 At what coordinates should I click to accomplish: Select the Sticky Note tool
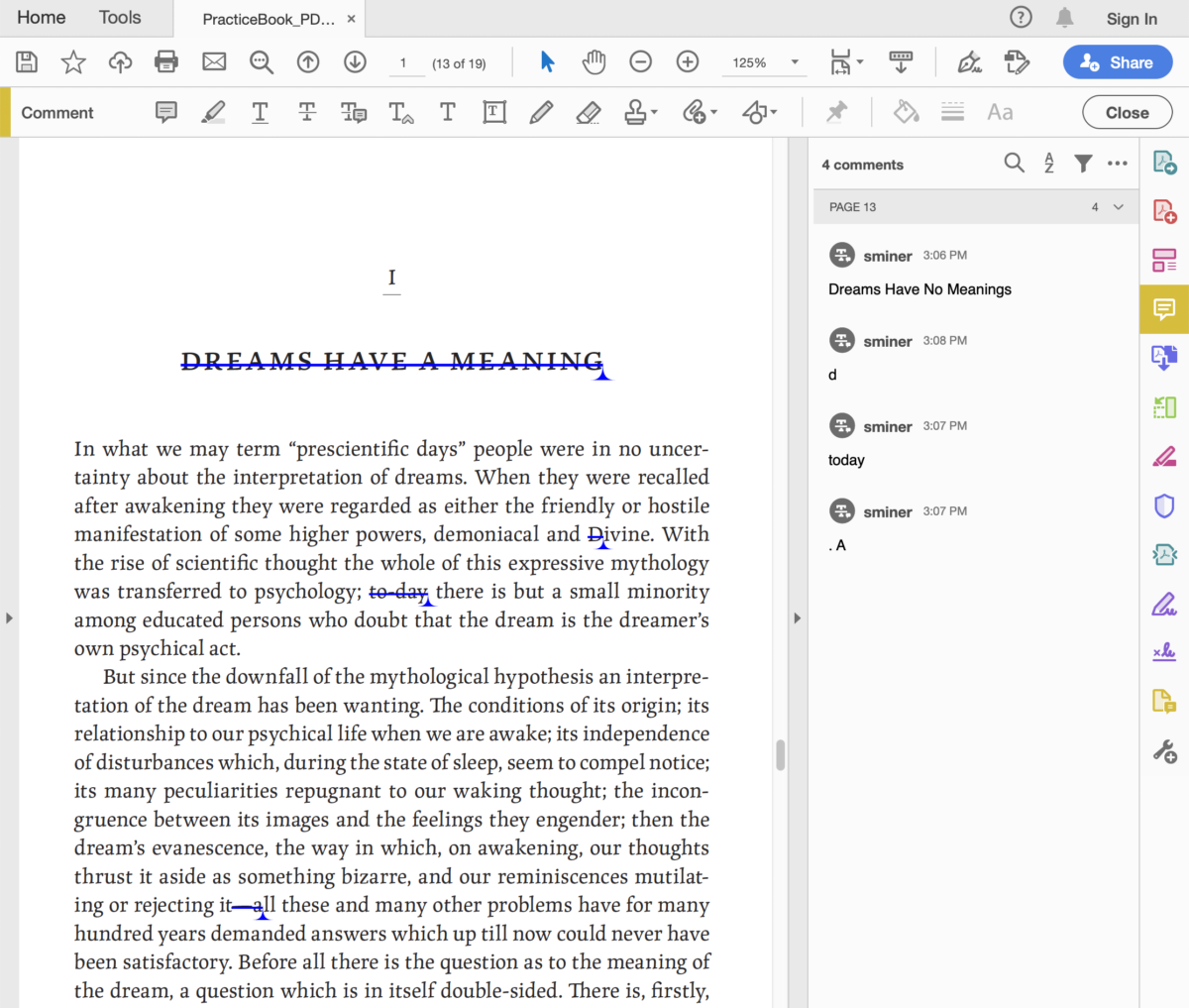pyautogui.click(x=165, y=112)
